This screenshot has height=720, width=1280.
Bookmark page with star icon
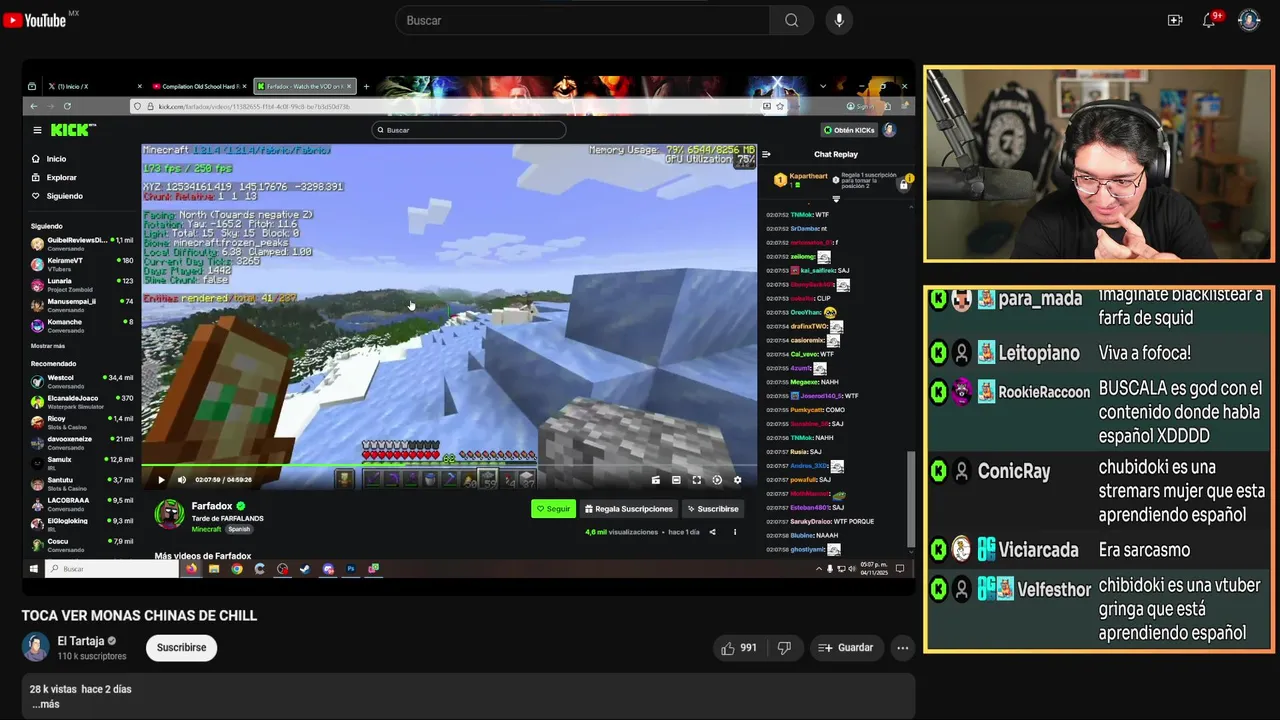(780, 106)
